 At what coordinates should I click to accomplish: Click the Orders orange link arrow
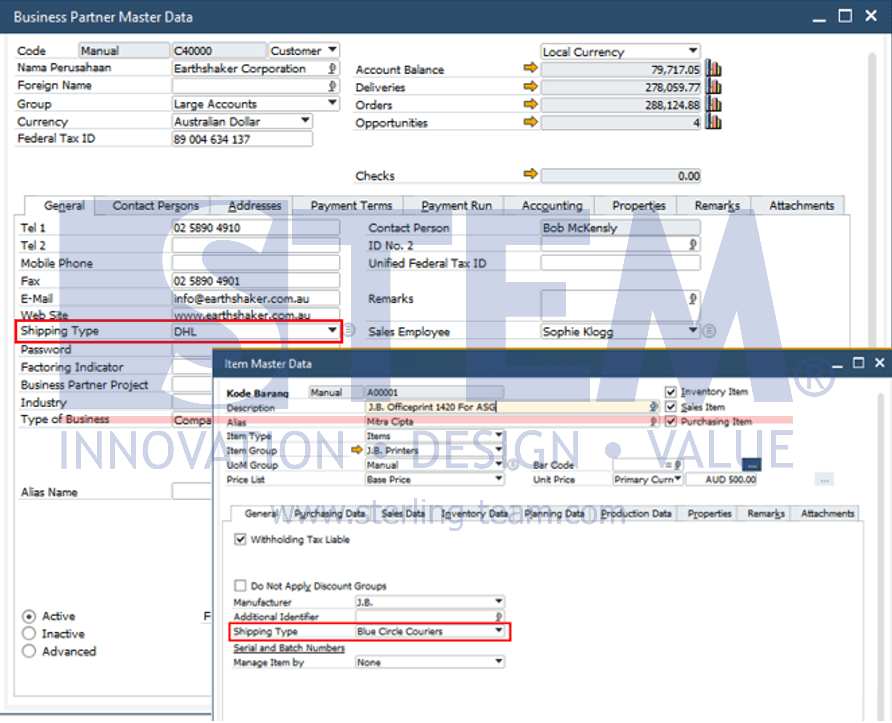pos(530,104)
